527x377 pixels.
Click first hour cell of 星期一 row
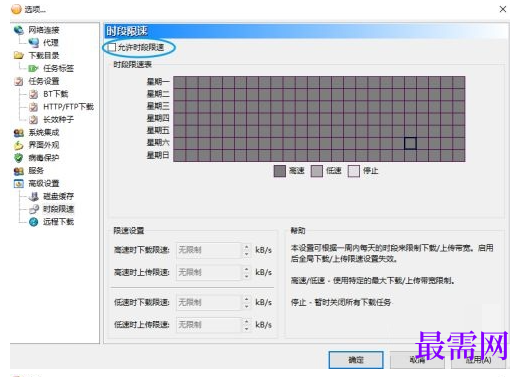pyautogui.click(x=179, y=82)
